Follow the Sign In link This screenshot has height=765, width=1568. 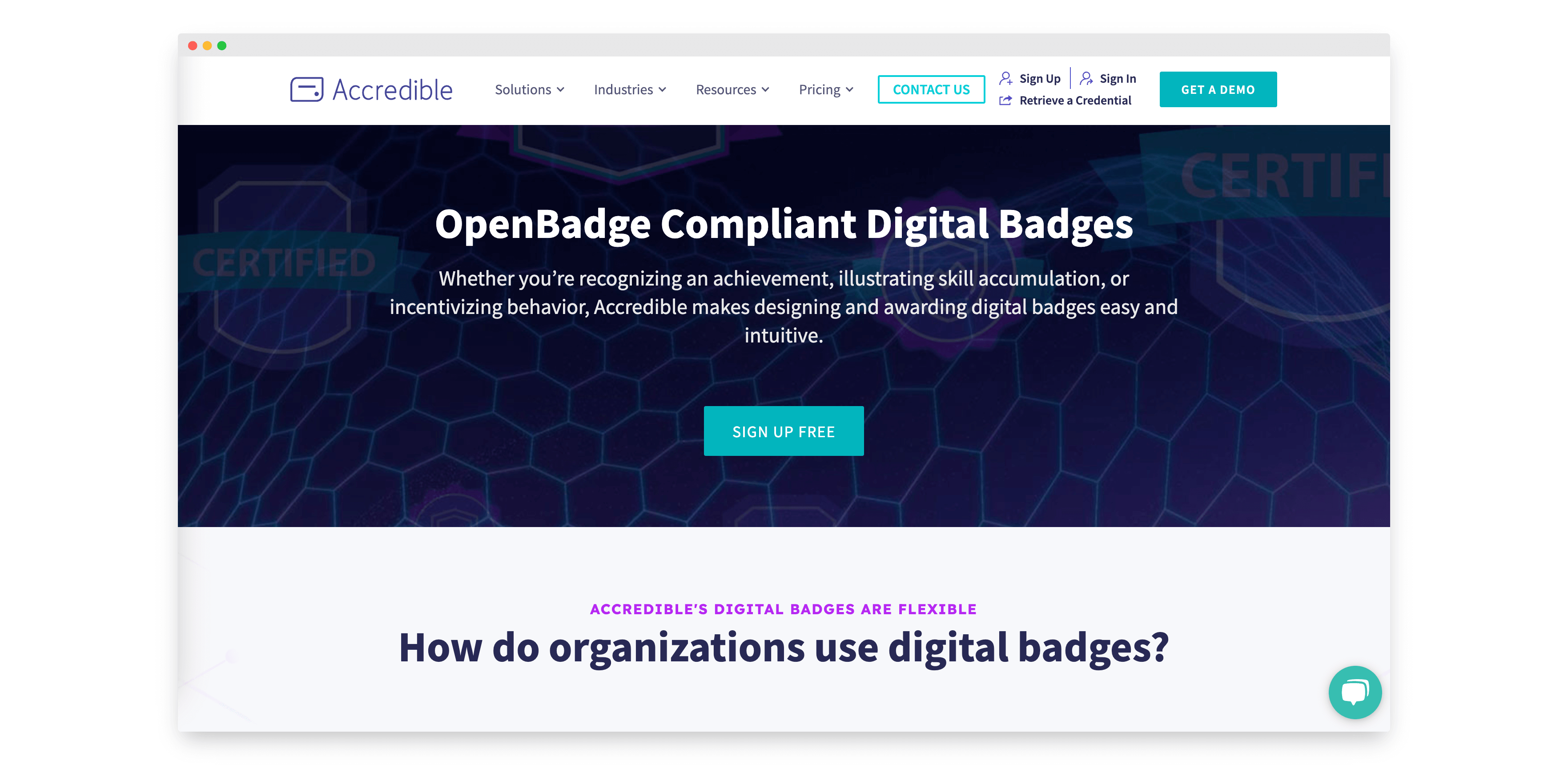1118,79
